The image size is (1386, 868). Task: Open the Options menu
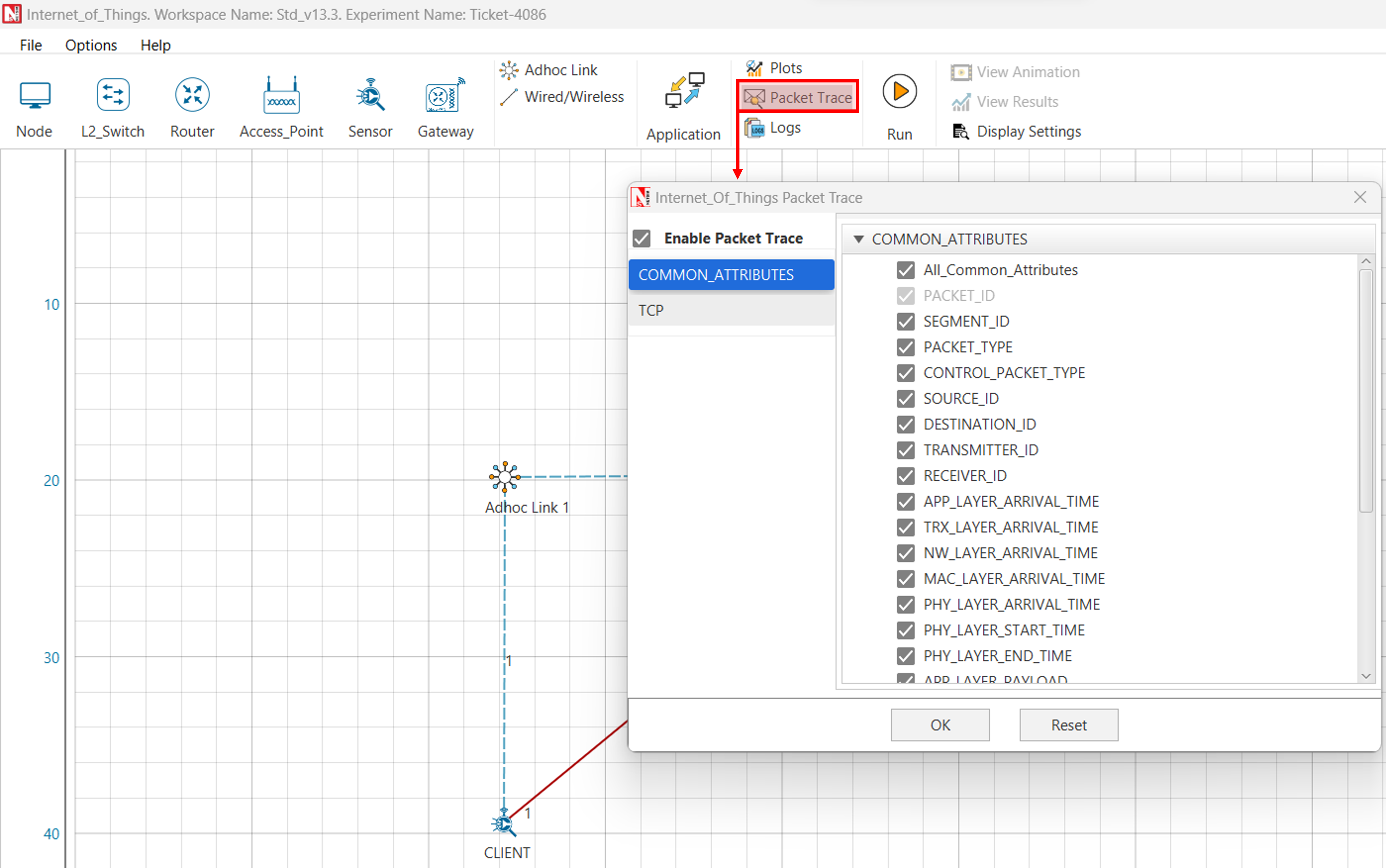pyautogui.click(x=91, y=45)
